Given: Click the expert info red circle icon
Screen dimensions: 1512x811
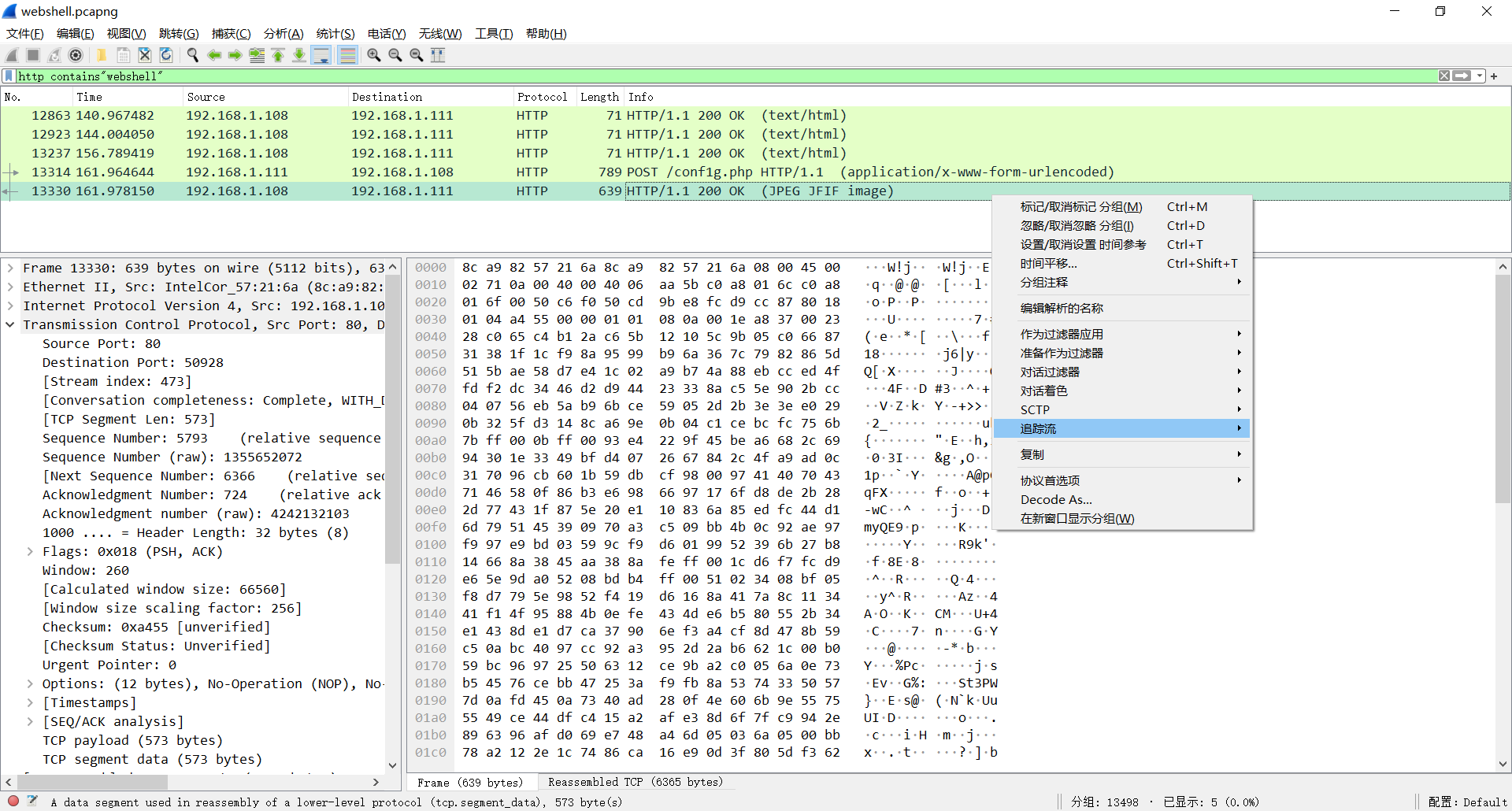Looking at the screenshot, I should tap(13, 801).
